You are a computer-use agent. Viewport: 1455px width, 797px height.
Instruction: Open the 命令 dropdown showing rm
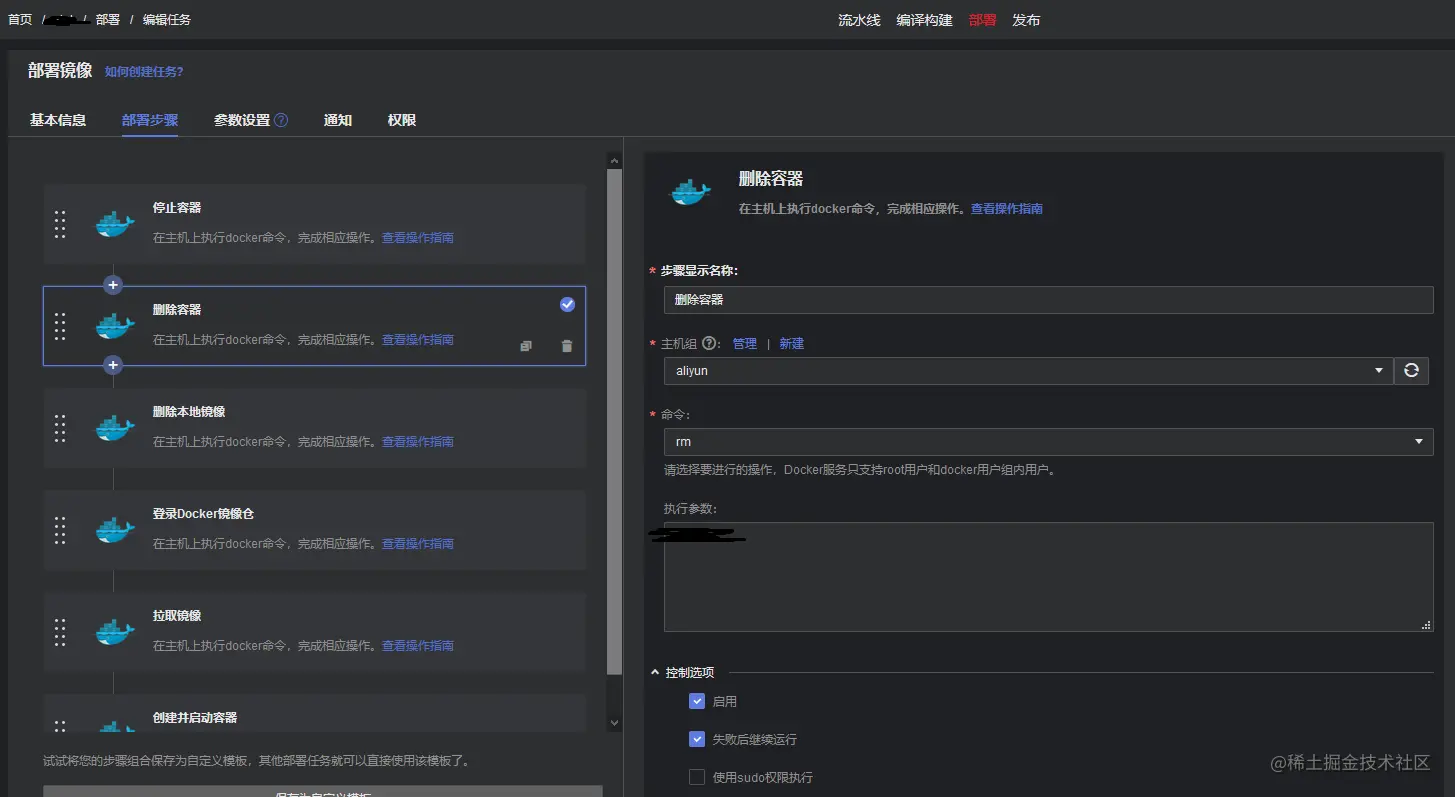pyautogui.click(x=1048, y=442)
